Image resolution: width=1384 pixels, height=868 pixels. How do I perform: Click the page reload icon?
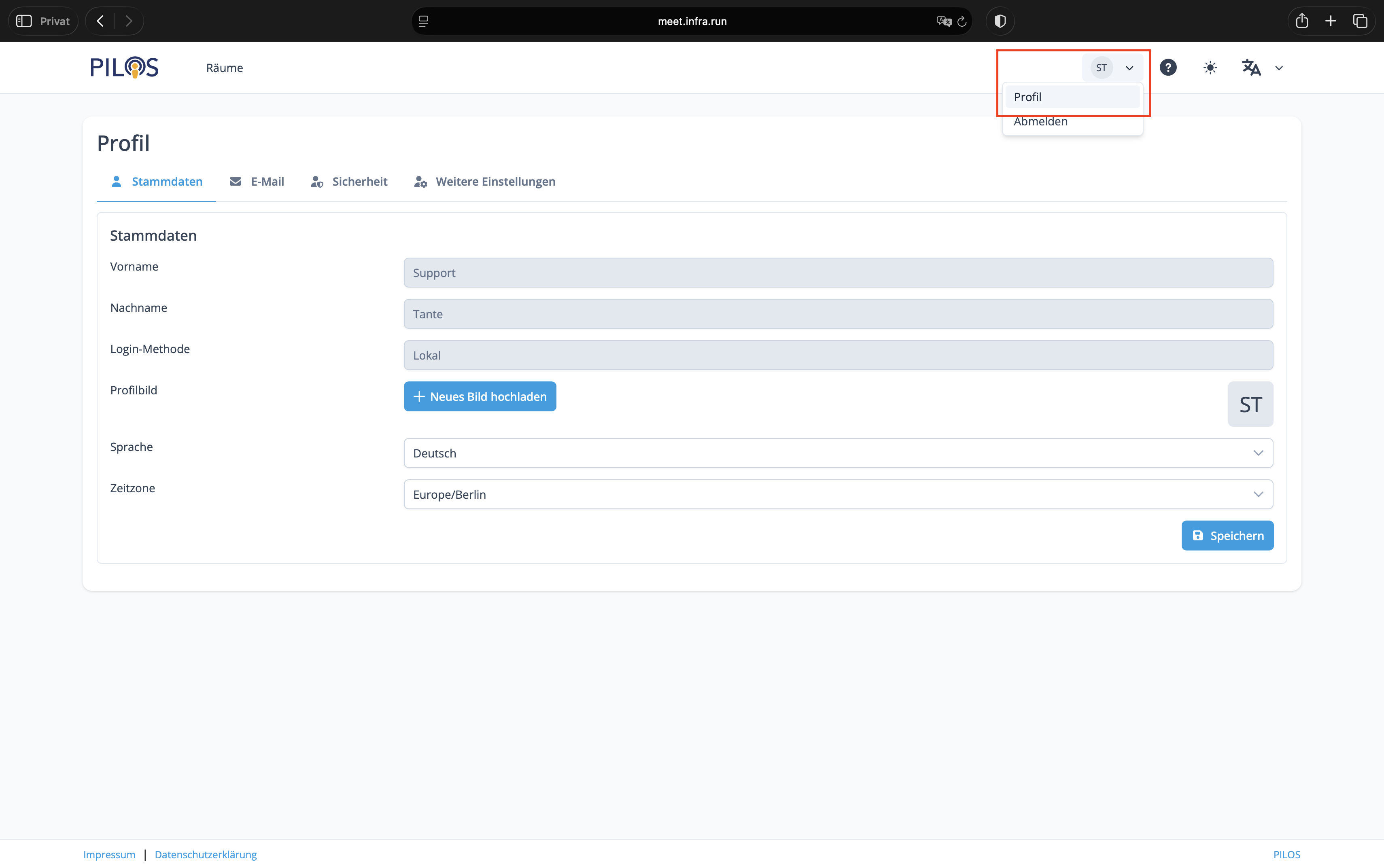point(962,21)
